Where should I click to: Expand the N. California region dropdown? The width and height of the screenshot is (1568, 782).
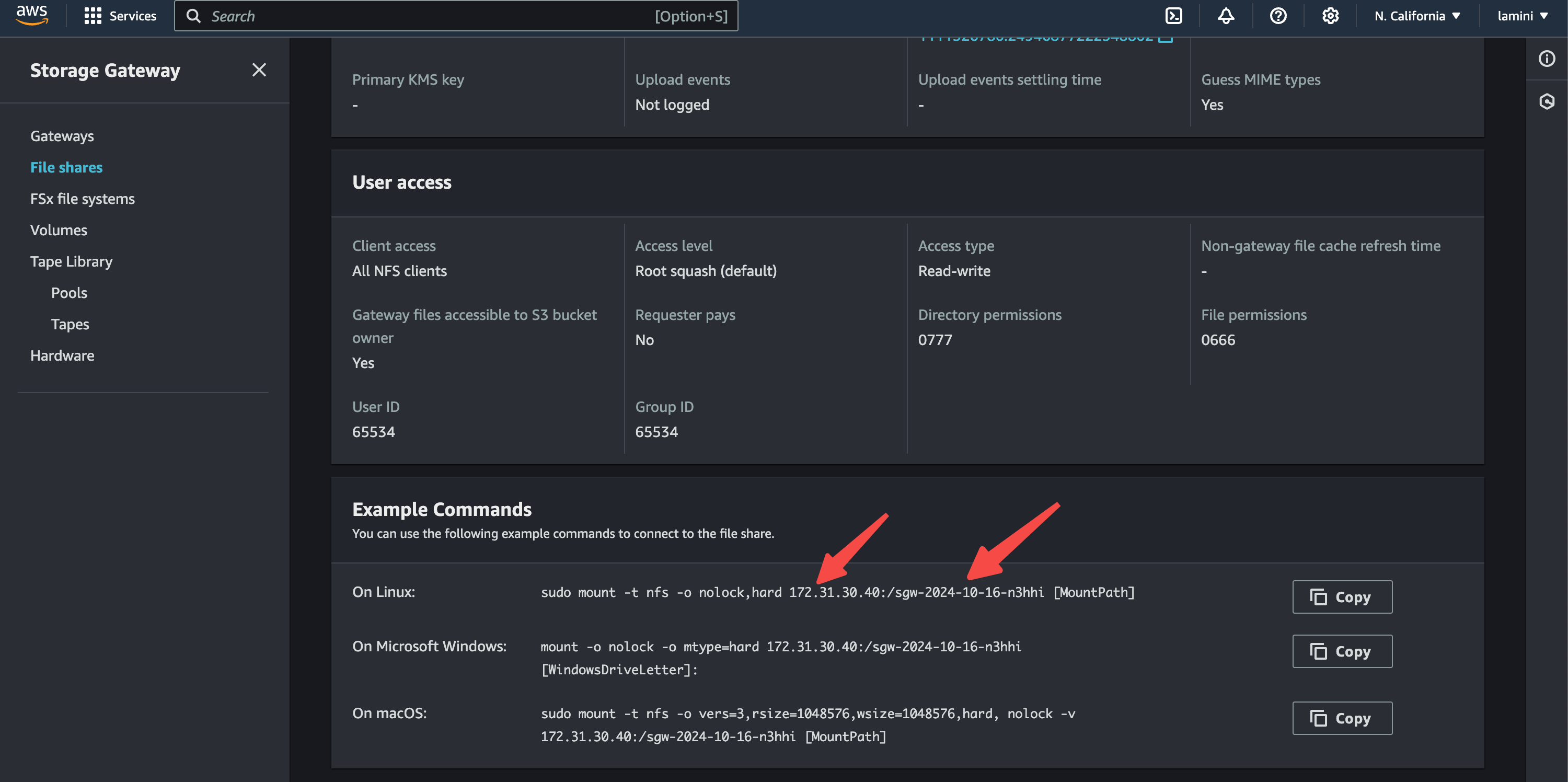click(x=1417, y=16)
